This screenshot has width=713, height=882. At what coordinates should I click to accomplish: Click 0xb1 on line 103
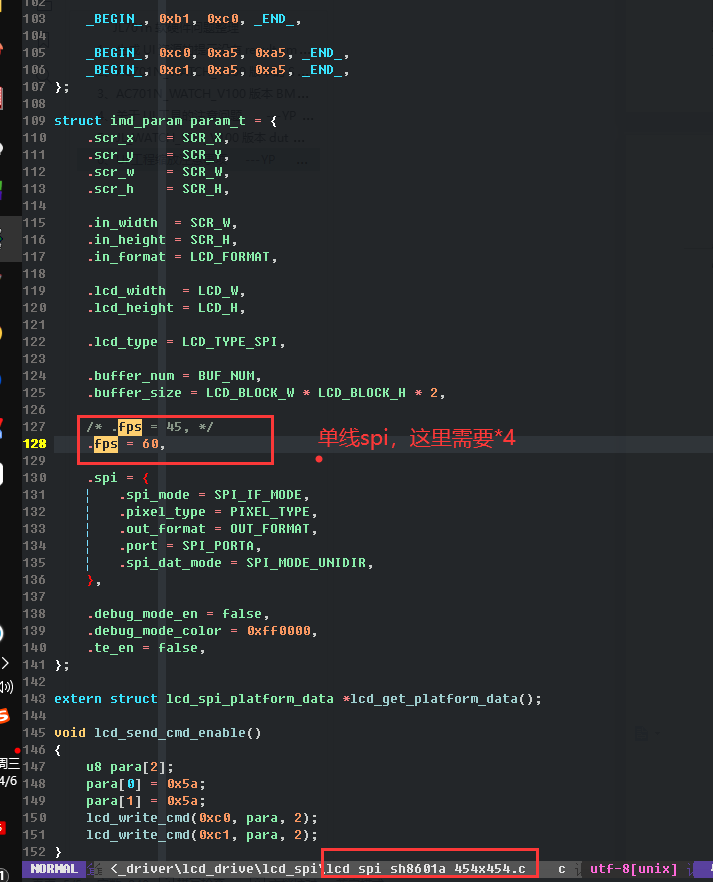tap(174, 19)
